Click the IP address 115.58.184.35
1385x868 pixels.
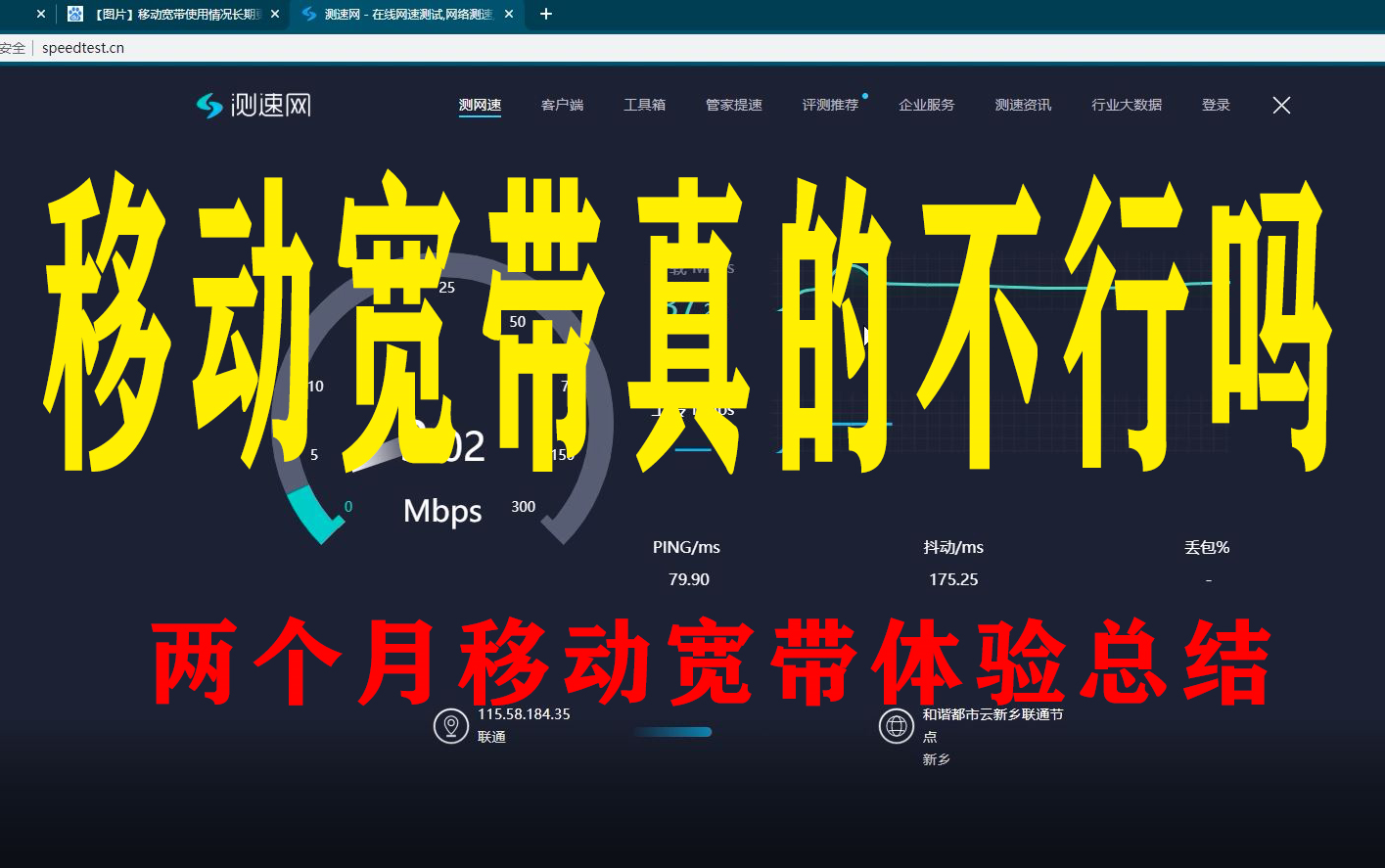(524, 714)
